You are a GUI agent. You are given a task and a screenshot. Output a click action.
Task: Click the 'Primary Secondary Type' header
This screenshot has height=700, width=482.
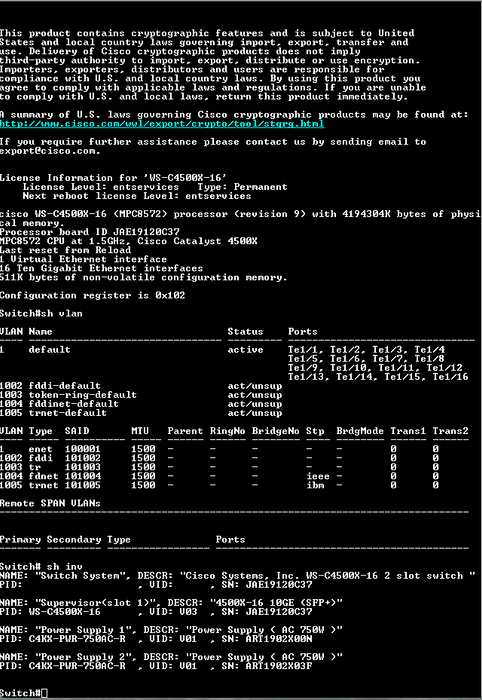65,539
